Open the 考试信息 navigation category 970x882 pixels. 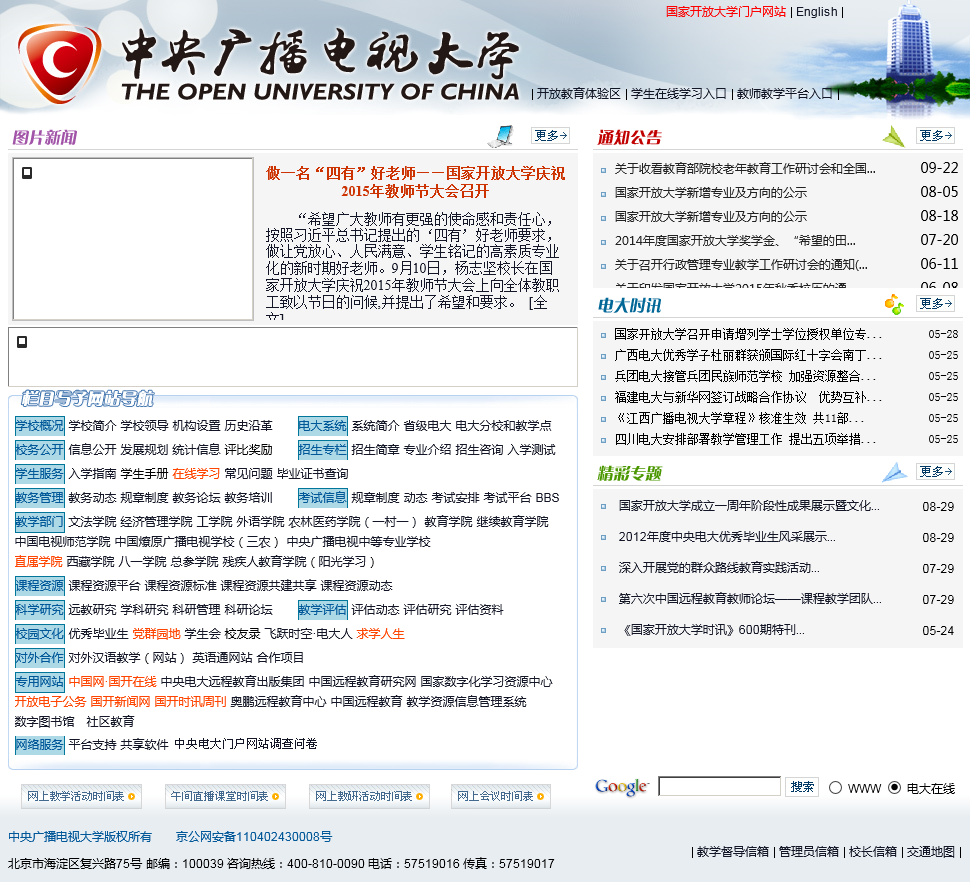(x=323, y=498)
